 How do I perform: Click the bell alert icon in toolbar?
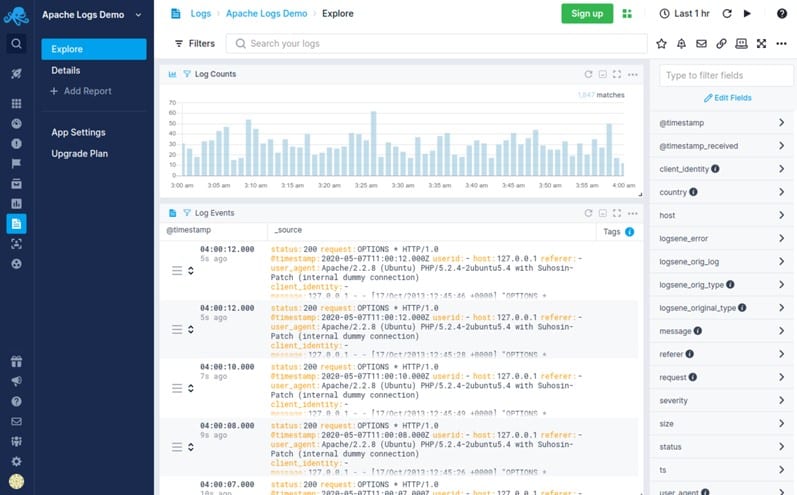click(x=682, y=44)
